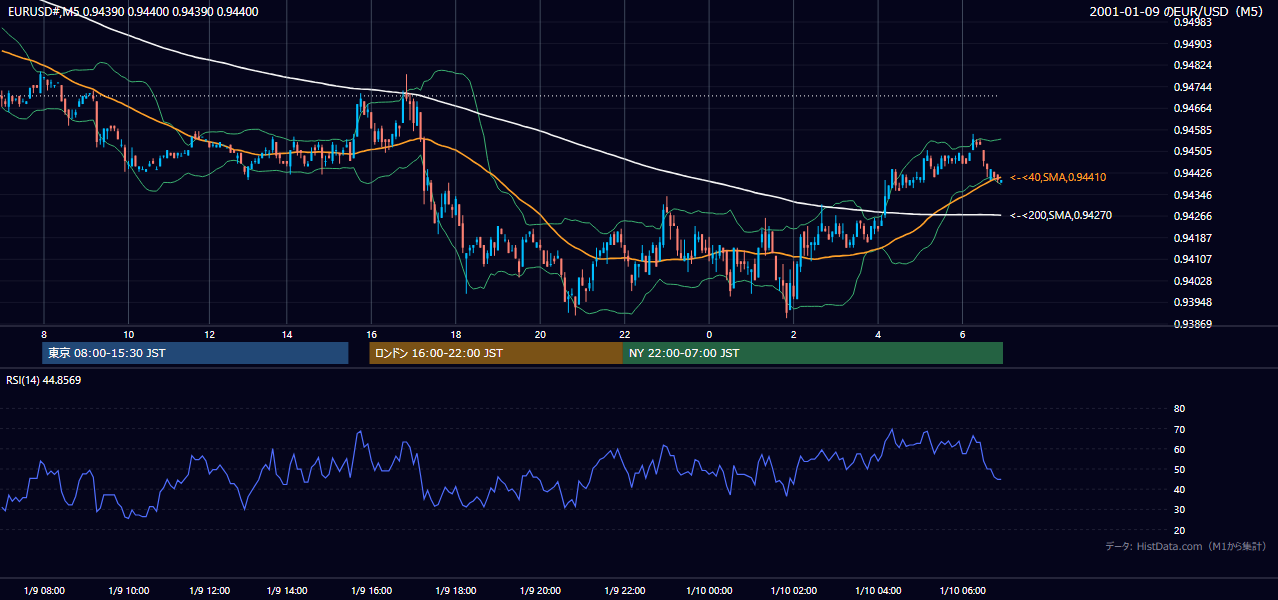Click bottom time label 1/10 02:00
Viewport: 1278px width, 600px height.
793,591
